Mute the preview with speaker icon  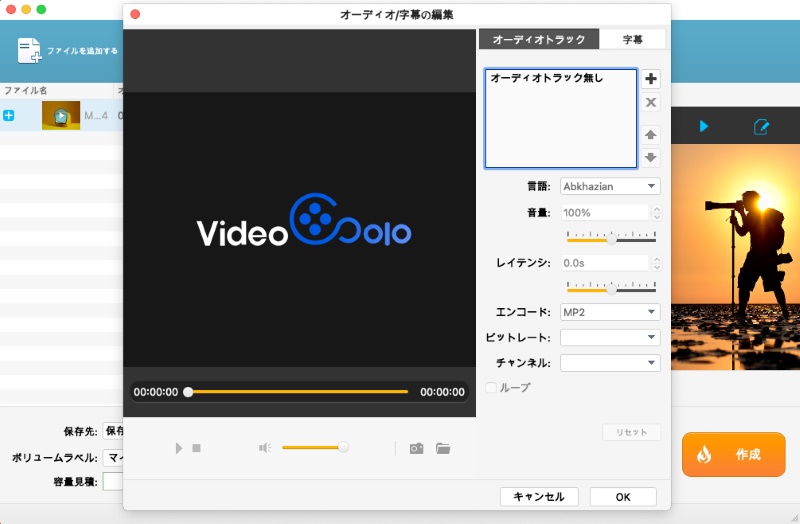(265, 448)
